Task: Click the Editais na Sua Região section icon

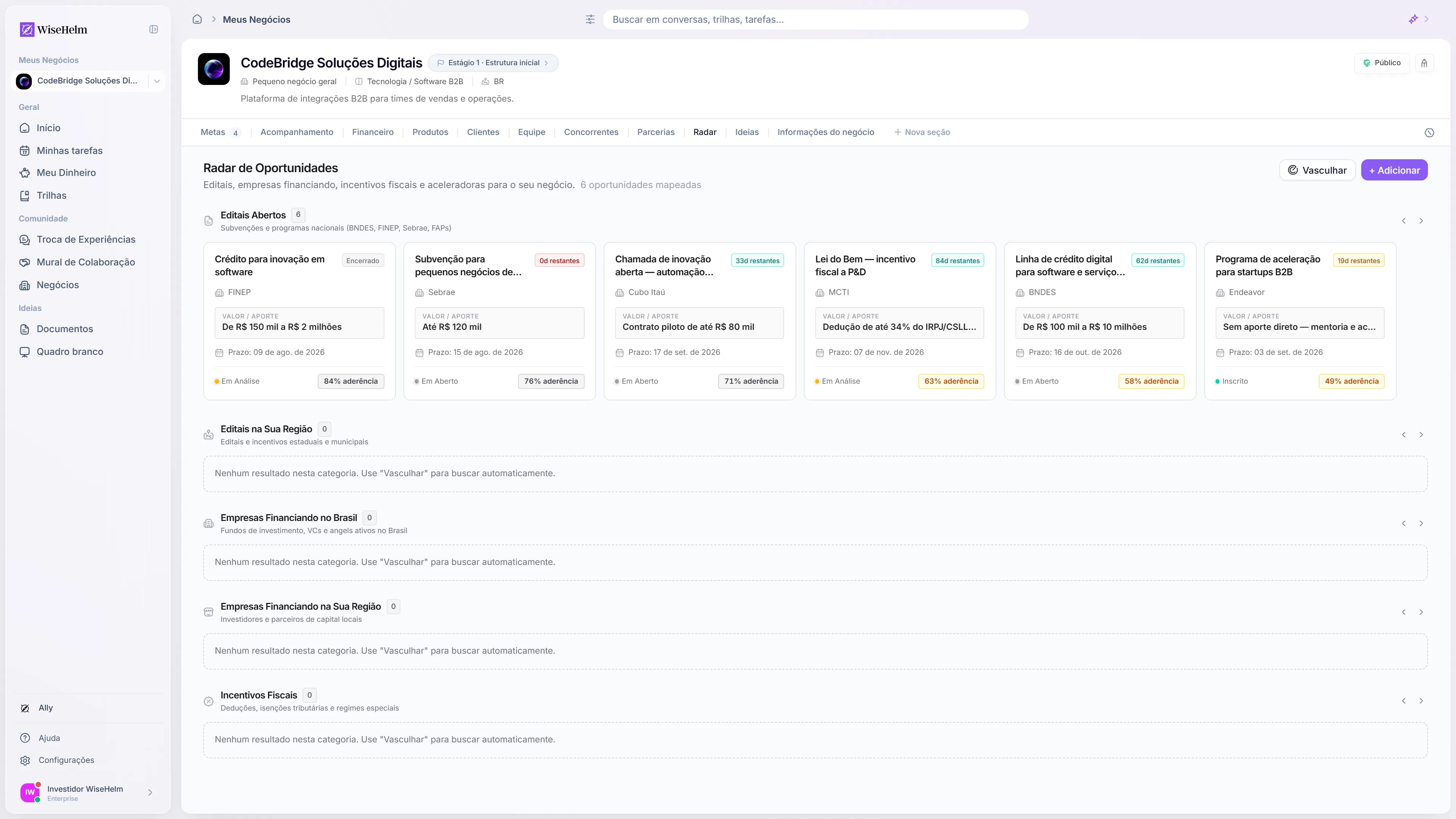Action: tap(209, 435)
